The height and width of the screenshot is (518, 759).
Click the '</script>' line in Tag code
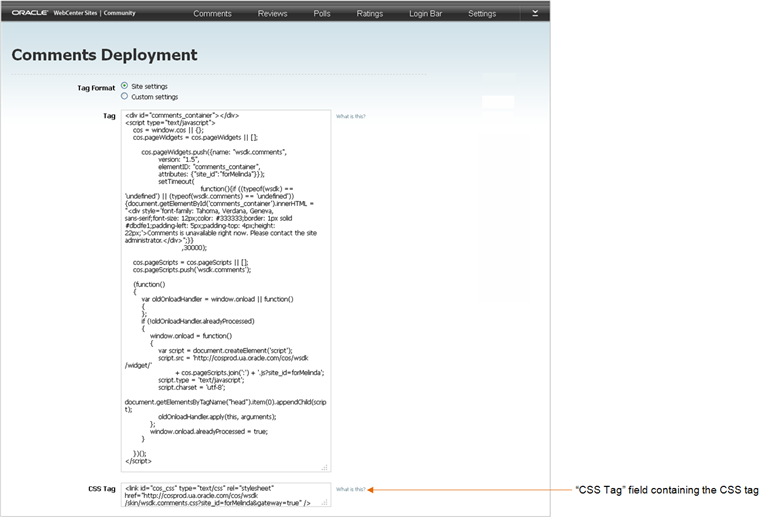point(138,461)
